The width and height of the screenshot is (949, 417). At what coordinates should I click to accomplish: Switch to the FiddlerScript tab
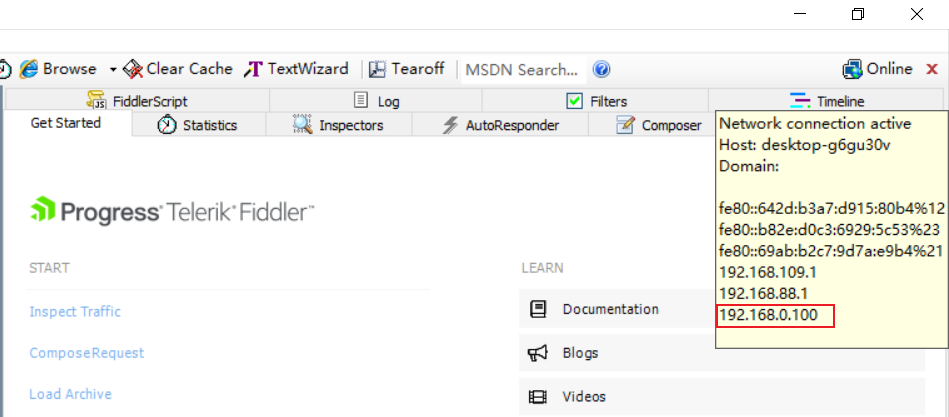[x=137, y=101]
